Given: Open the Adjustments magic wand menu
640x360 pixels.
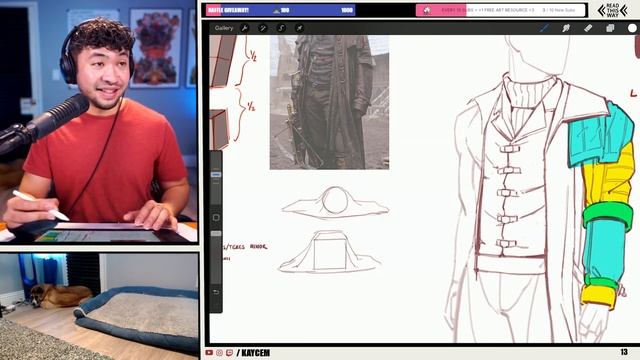Looking at the screenshot, I should 263,28.
